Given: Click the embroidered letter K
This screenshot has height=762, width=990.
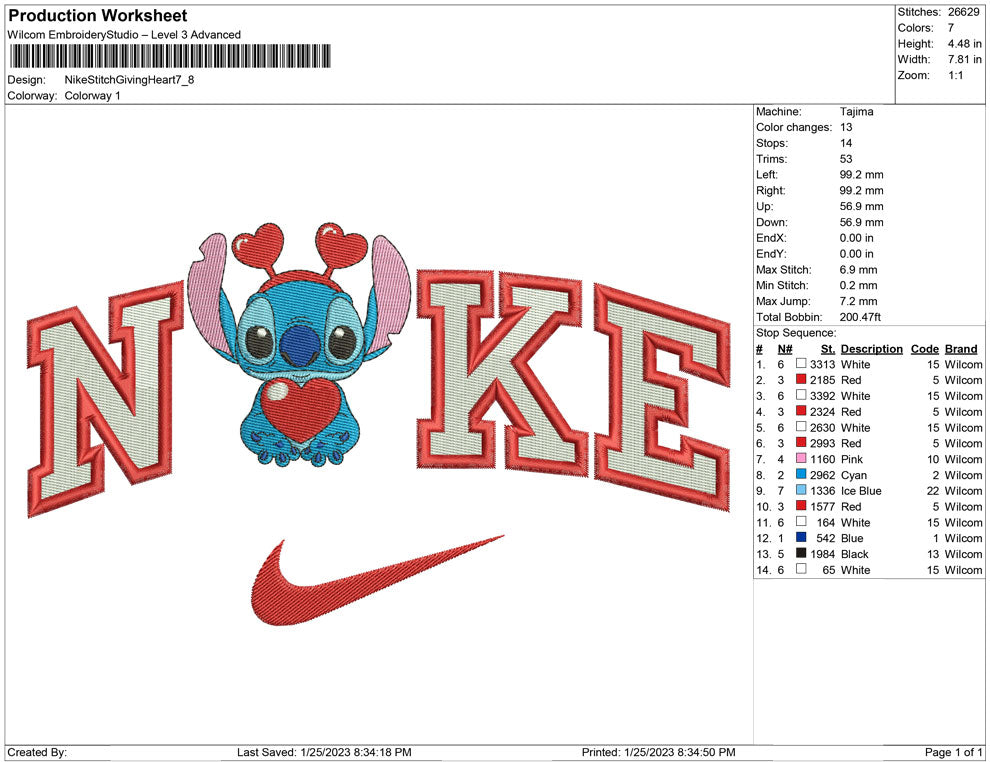Looking at the screenshot, I should (x=503, y=372).
